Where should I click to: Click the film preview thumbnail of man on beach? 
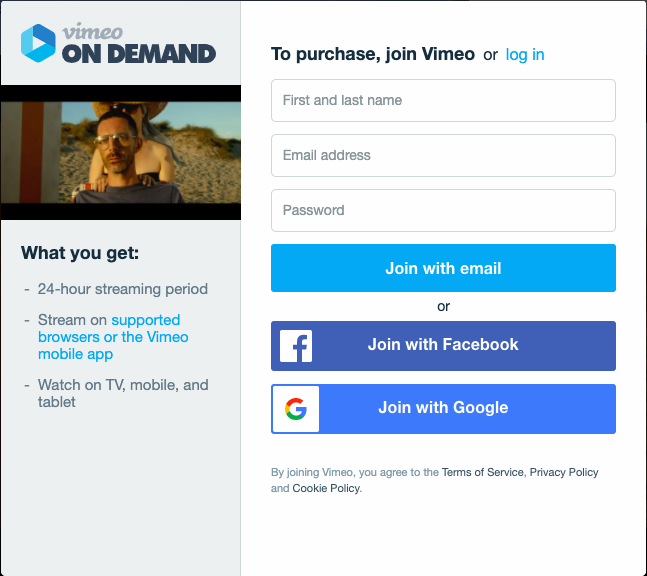coord(120,152)
